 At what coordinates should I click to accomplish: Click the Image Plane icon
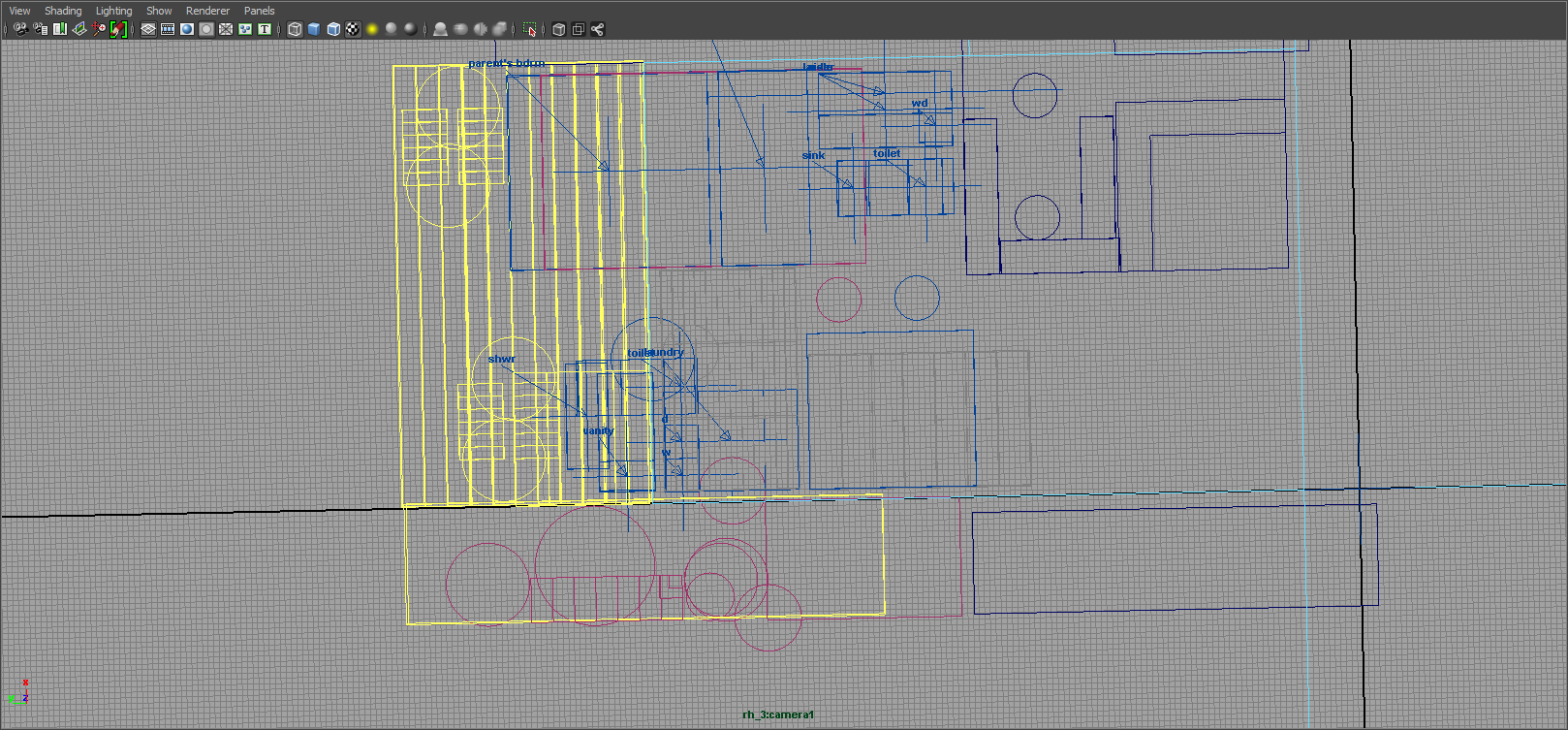click(79, 29)
